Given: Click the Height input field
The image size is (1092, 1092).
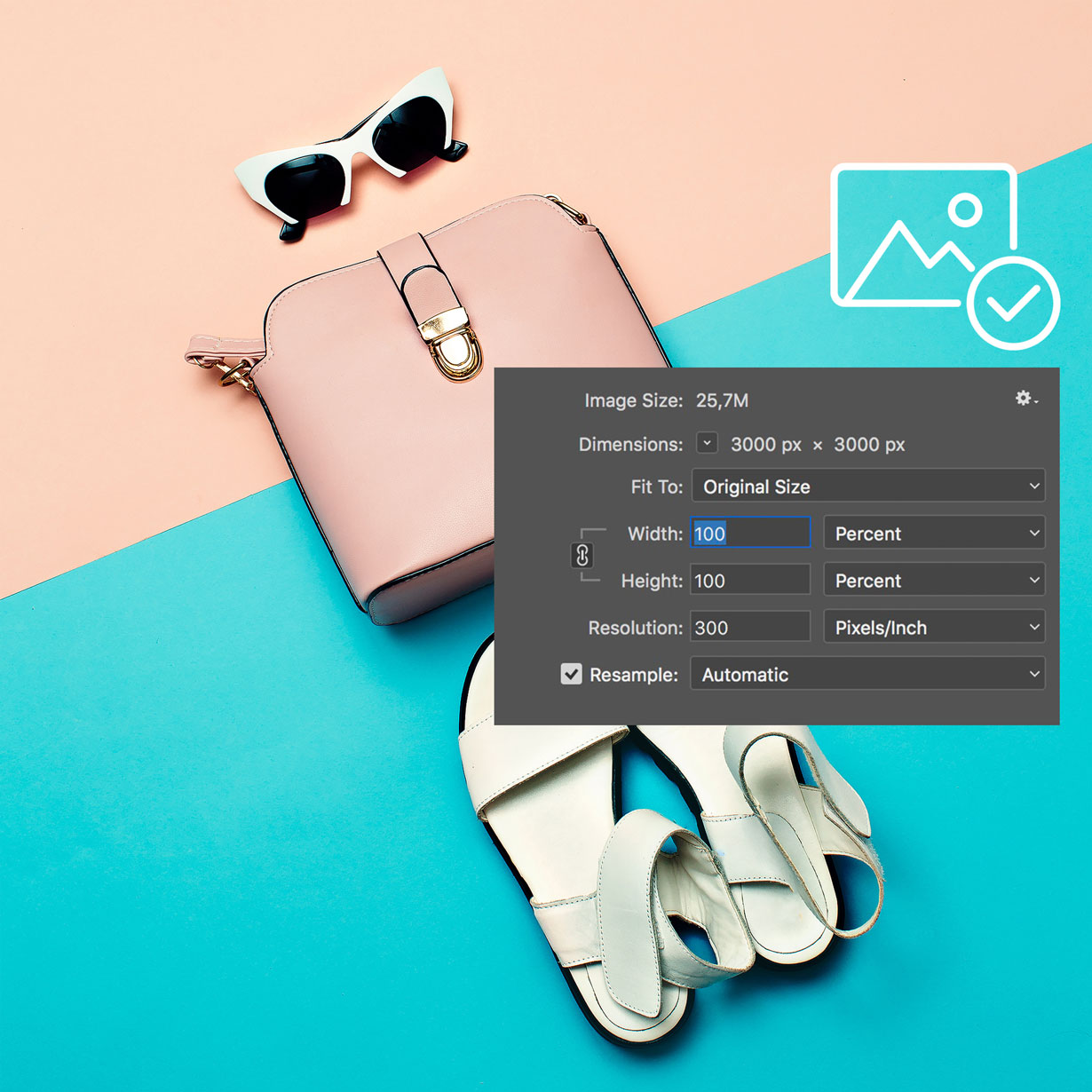Looking at the screenshot, I should pyautogui.click(x=750, y=580).
